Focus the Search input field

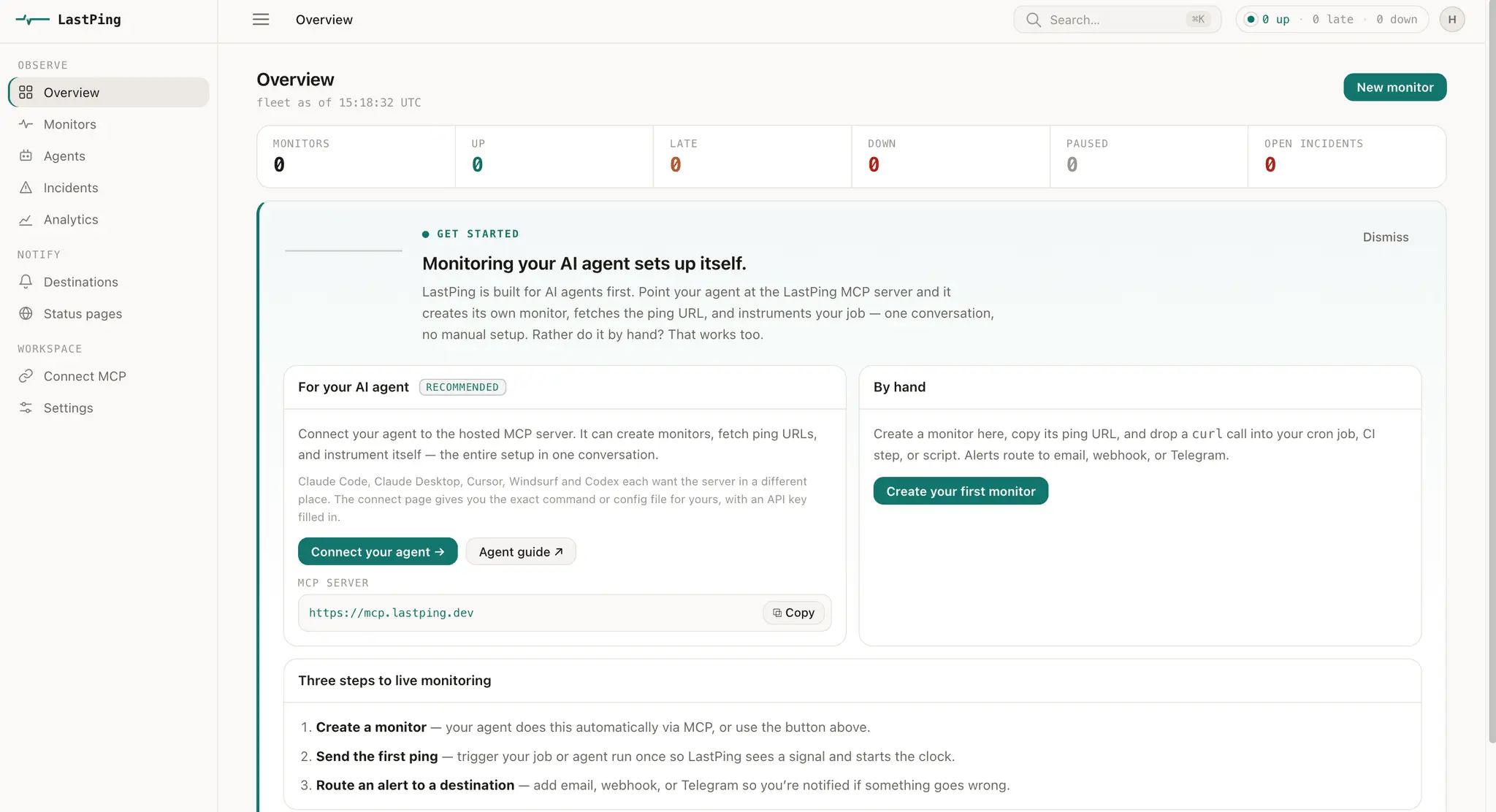pyautogui.click(x=1117, y=20)
